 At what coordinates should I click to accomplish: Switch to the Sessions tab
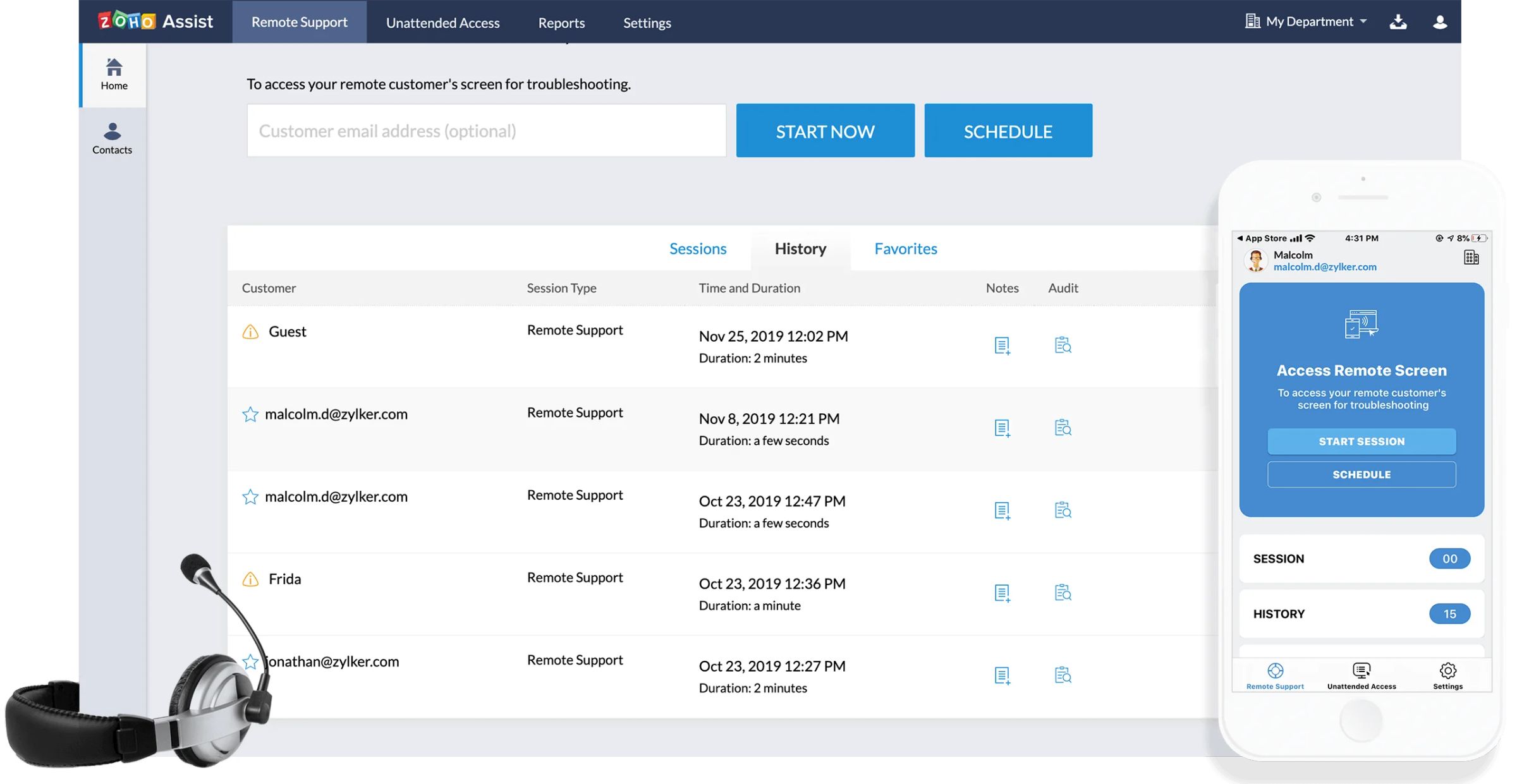tap(697, 248)
